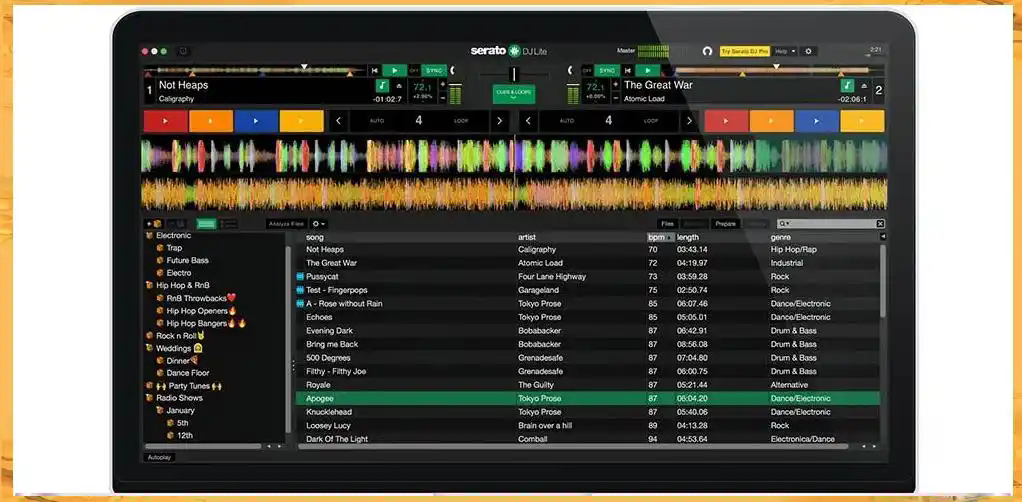Eject The Great War from deck 2
The image size is (1022, 502).
click(864, 85)
